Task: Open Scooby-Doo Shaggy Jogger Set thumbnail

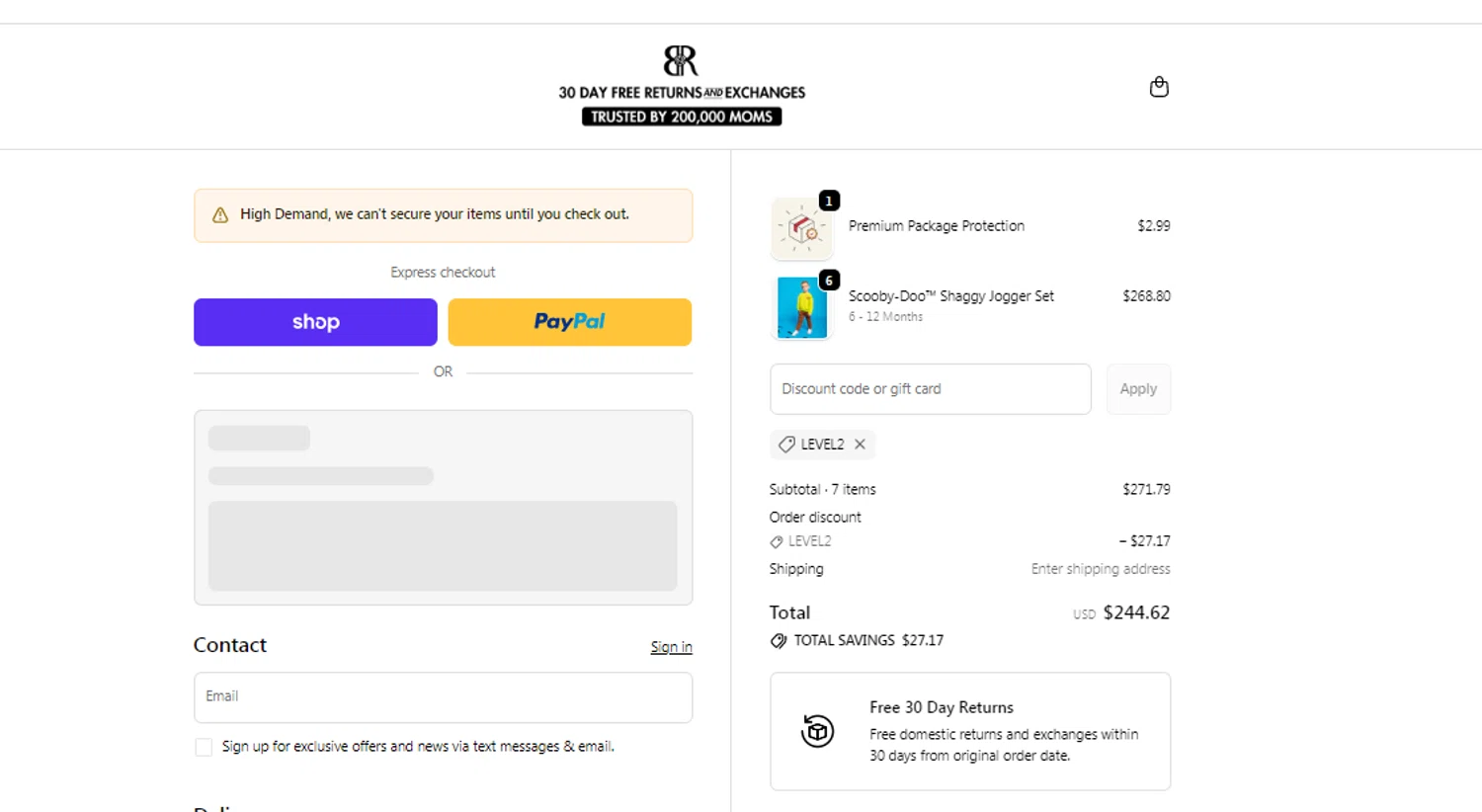Action: pyautogui.click(x=801, y=307)
